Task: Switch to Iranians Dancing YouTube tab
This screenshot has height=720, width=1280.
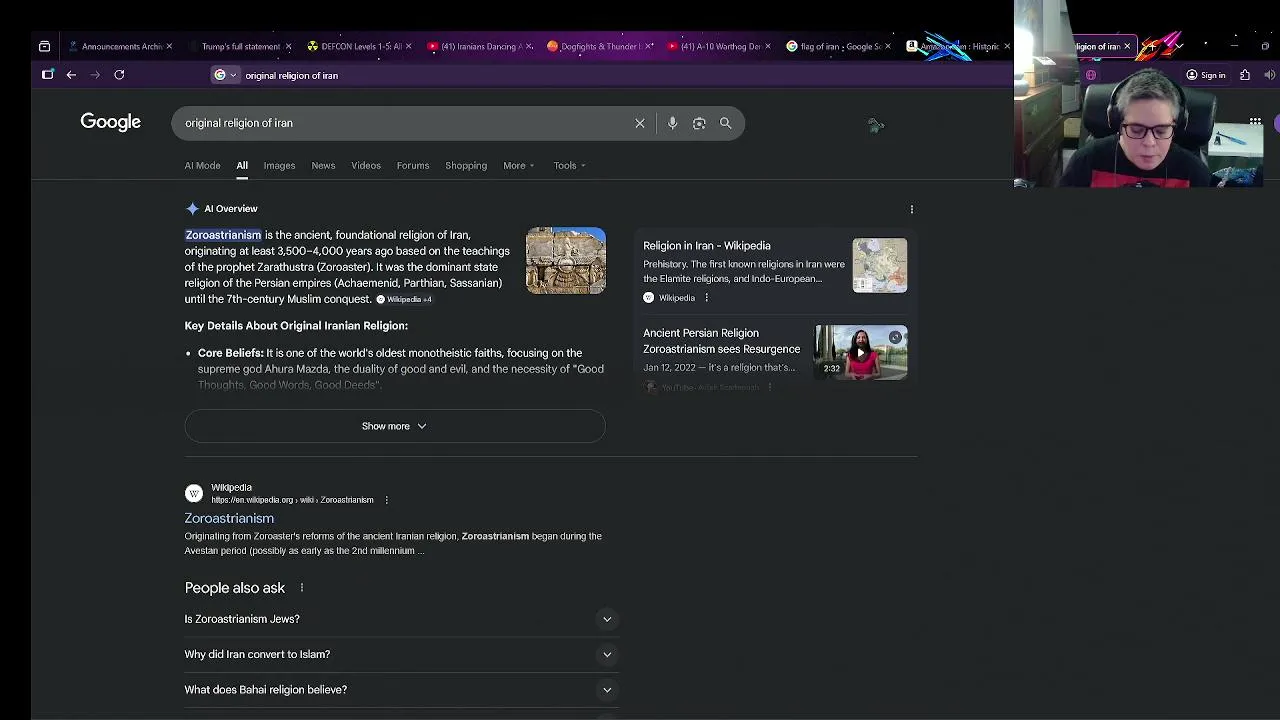Action: (x=478, y=46)
